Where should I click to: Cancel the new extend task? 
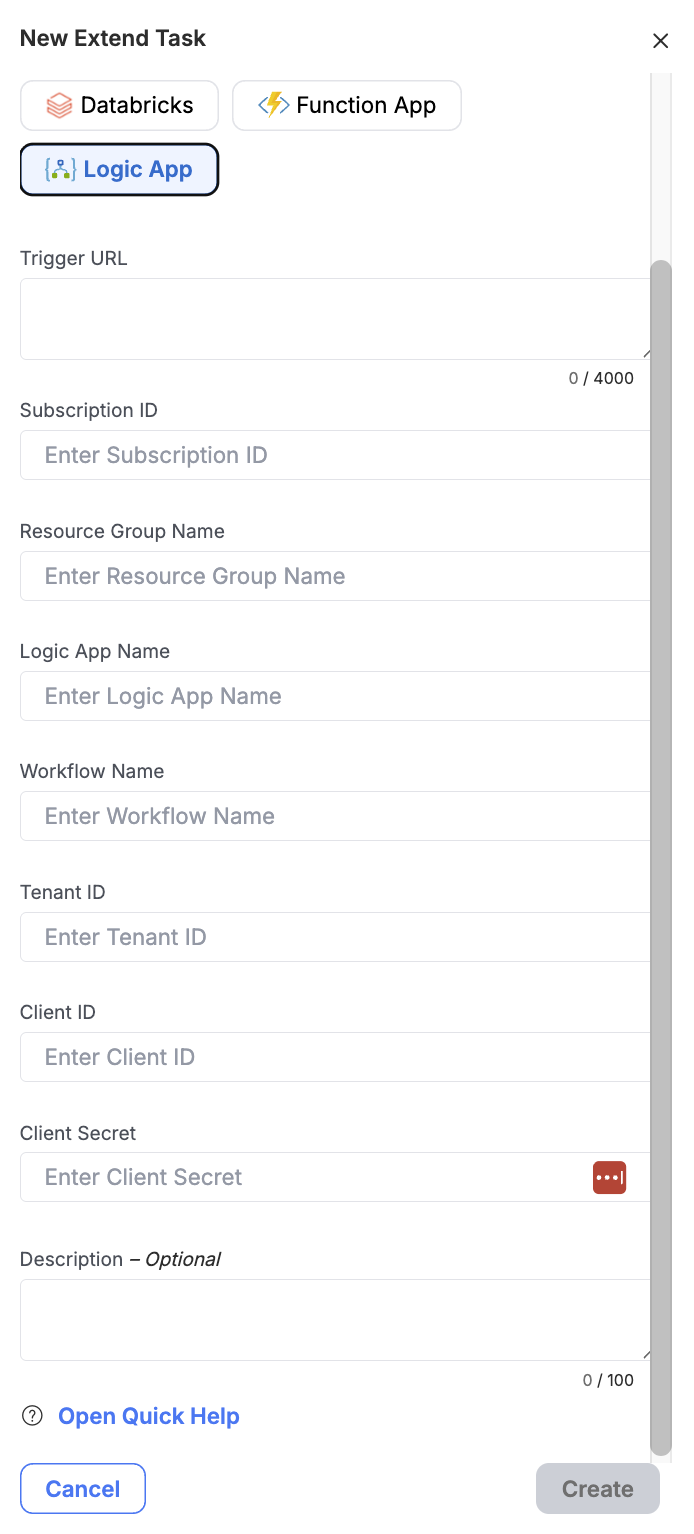click(83, 1489)
